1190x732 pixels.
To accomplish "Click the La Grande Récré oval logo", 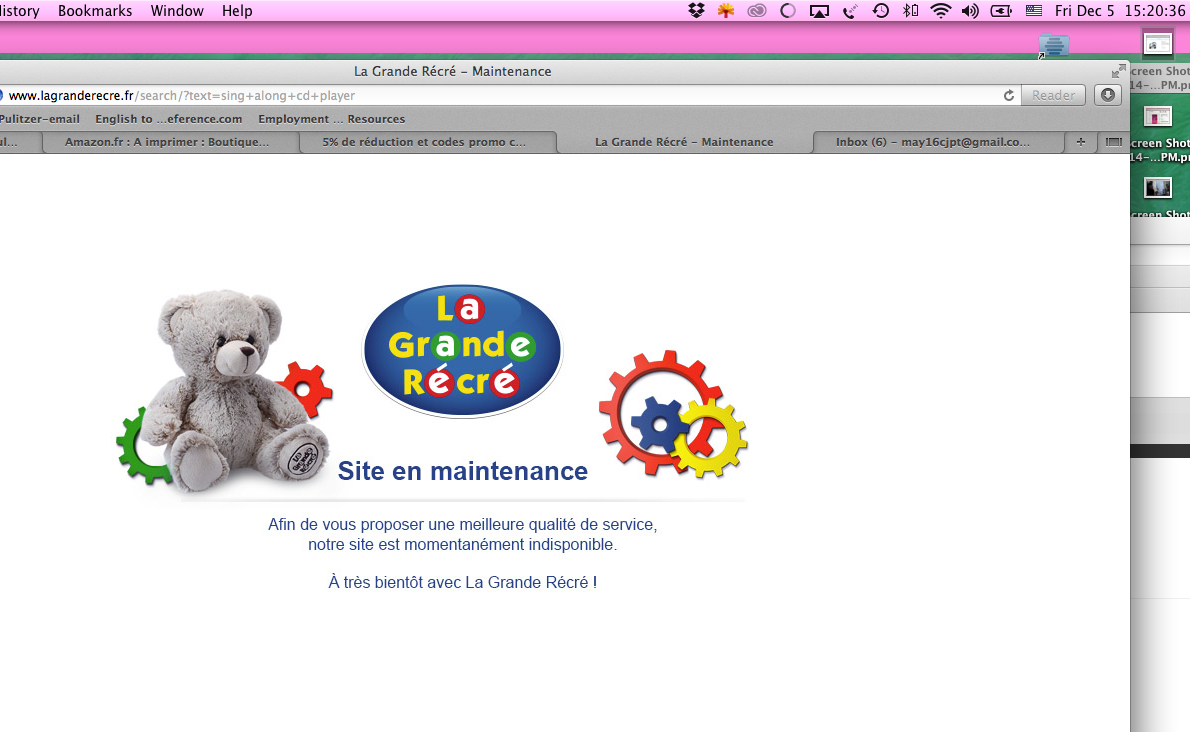I will [462, 350].
